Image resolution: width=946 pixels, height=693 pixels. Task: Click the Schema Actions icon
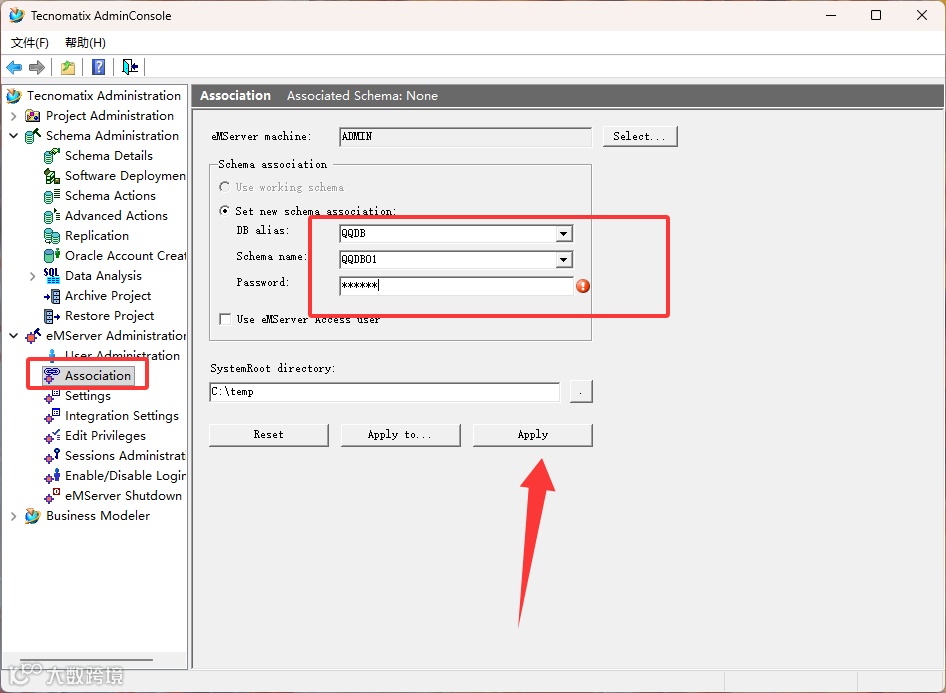point(52,195)
